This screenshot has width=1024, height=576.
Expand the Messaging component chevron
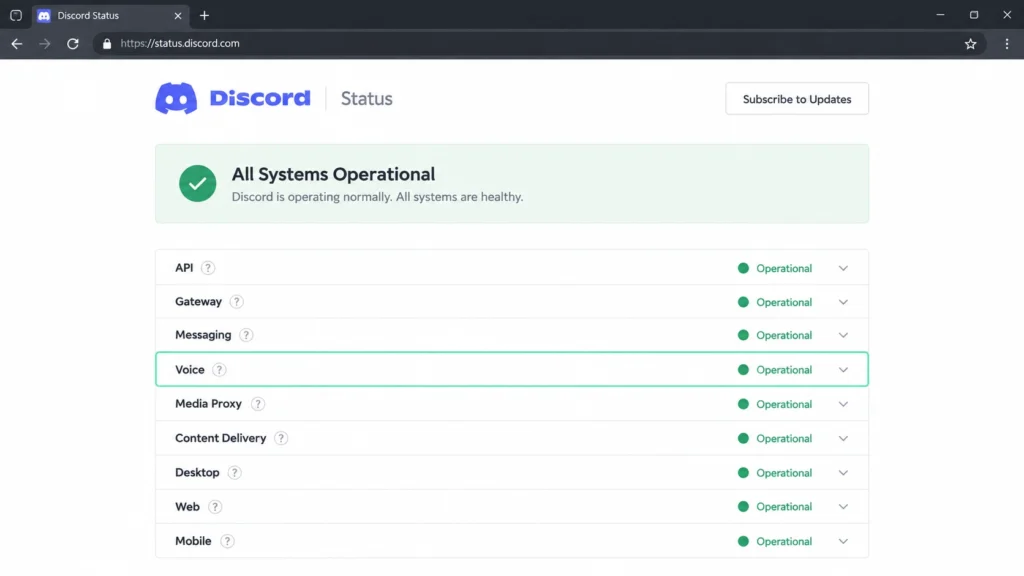tap(843, 335)
